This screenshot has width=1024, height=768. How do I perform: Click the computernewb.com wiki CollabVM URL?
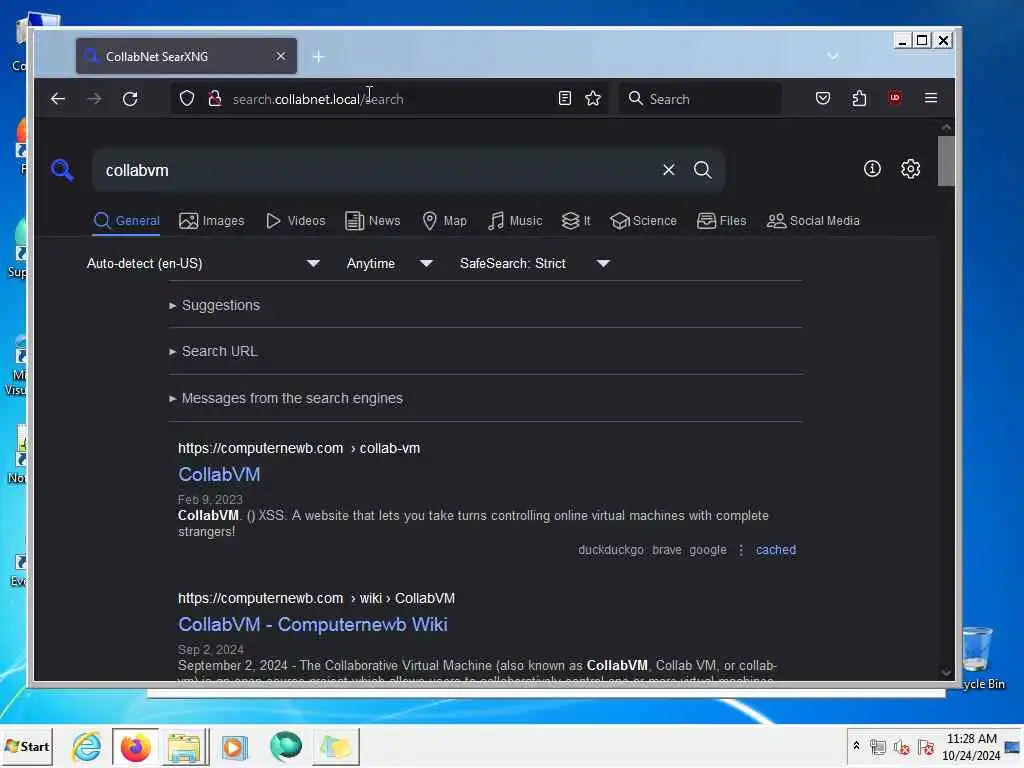[x=317, y=598]
